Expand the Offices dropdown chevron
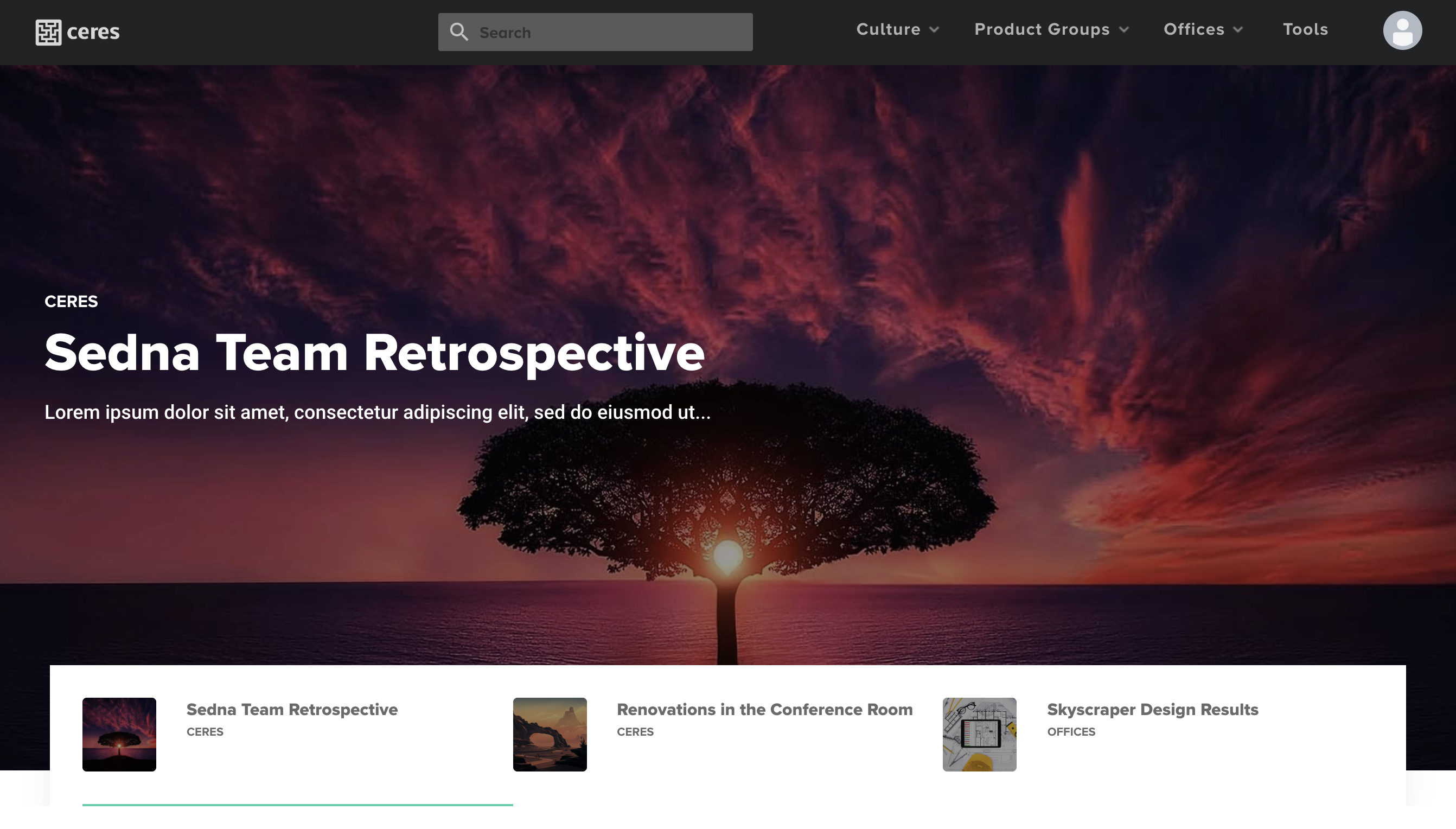 1238,30
